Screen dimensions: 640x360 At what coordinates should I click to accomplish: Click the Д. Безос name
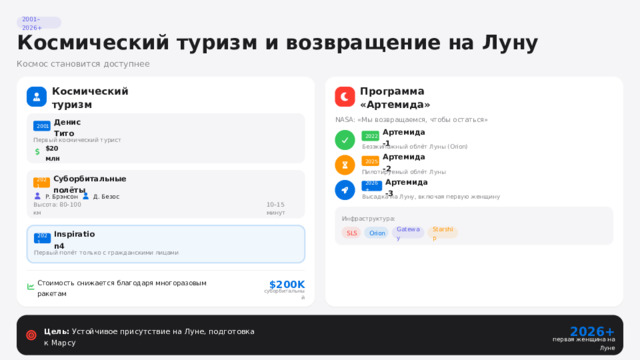tap(106, 197)
